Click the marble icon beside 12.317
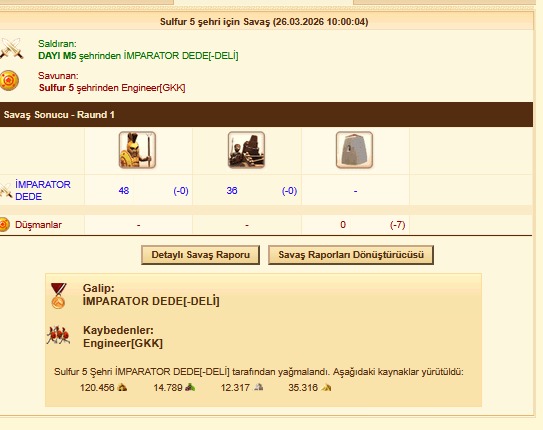Image resolution: width=543 pixels, height=430 pixels. click(x=259, y=387)
